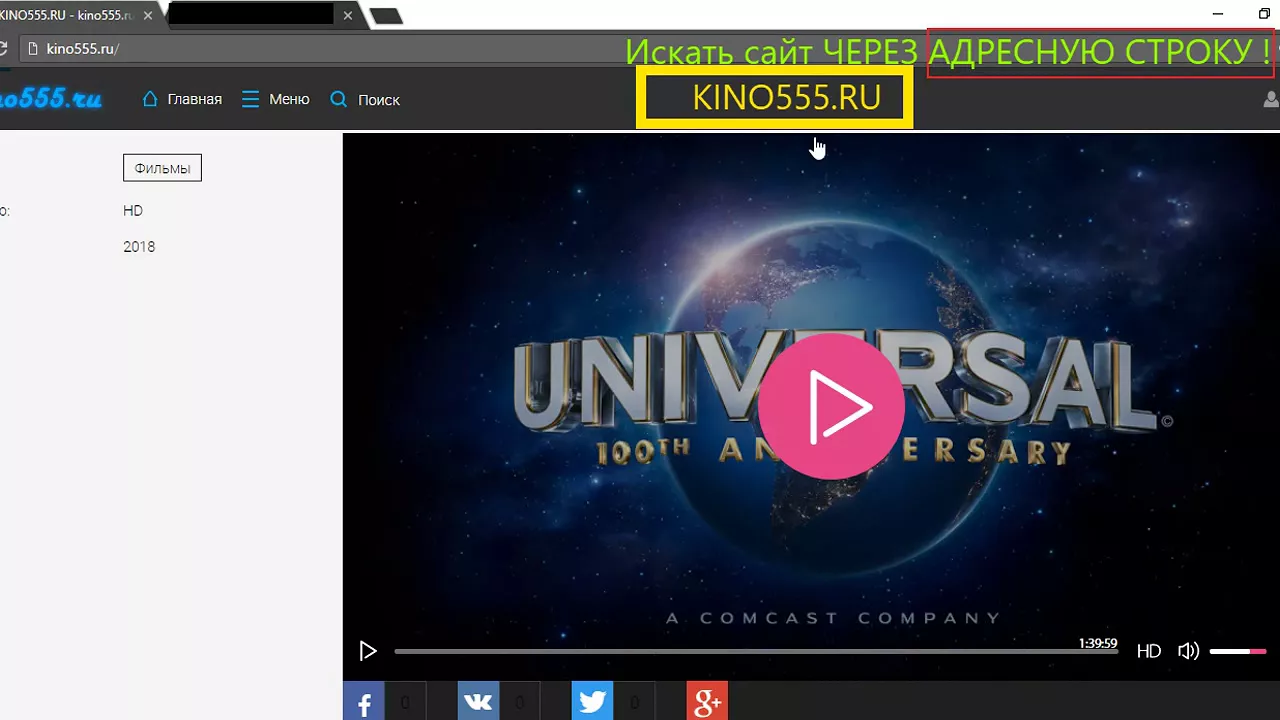
Task: Click the 1:39:59 duration label
Action: [1098, 643]
